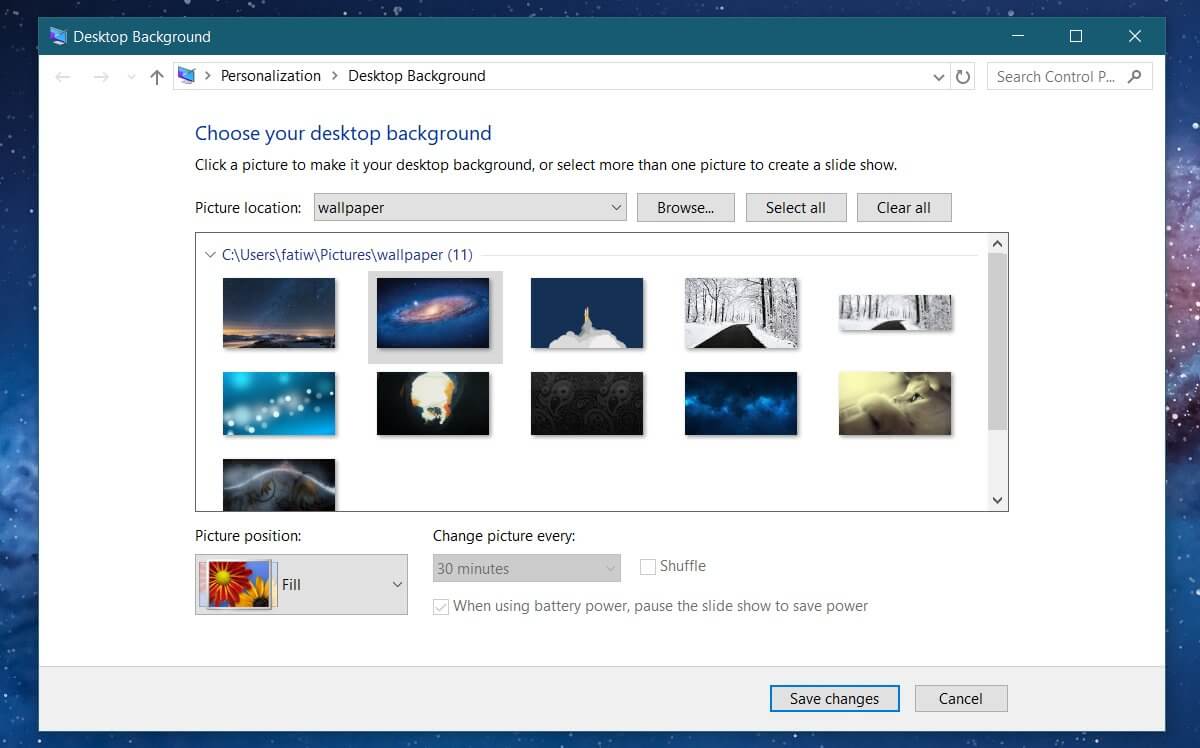Image resolution: width=1200 pixels, height=748 pixels.
Task: Click the Cancel button
Action: pos(960,698)
